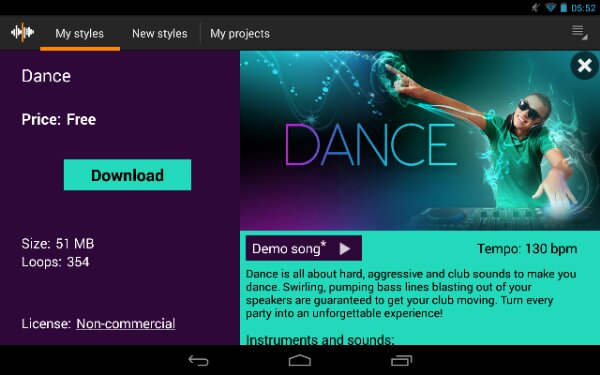Tap the Music Maker waveform app logo
This screenshot has height=375, width=600.
coord(22,32)
